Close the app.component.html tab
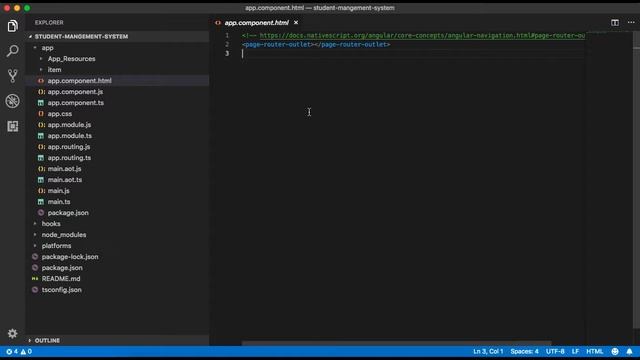Viewport: 640px width, 360px height. pos(296,22)
